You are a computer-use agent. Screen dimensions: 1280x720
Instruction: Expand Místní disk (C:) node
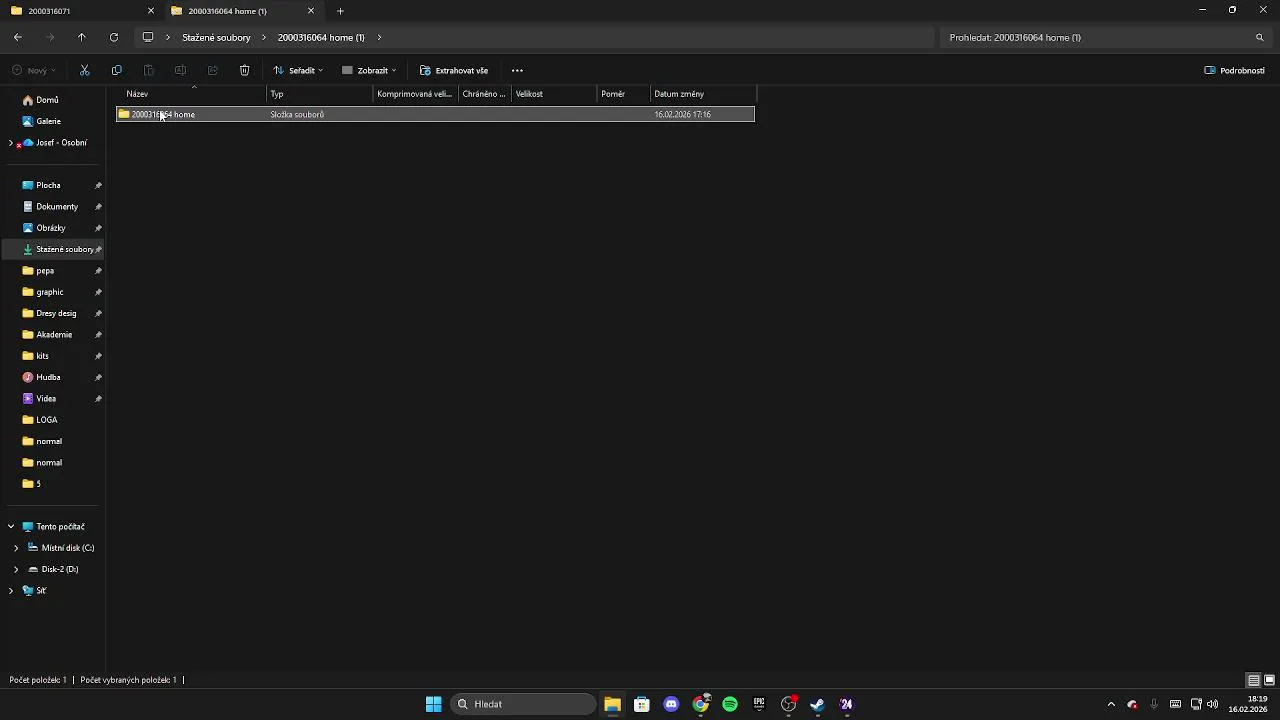(x=16, y=548)
